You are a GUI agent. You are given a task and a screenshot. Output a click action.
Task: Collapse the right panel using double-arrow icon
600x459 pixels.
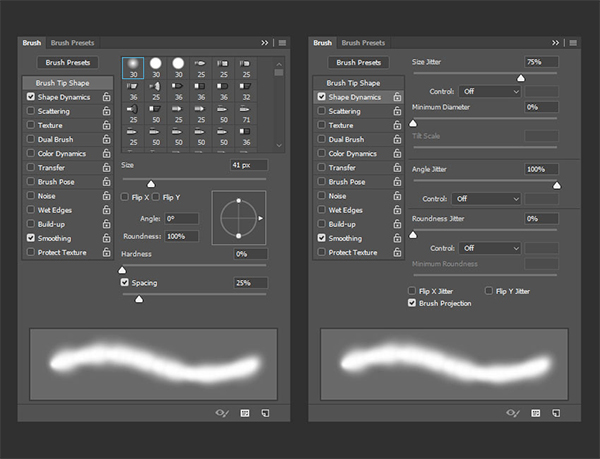(x=555, y=43)
